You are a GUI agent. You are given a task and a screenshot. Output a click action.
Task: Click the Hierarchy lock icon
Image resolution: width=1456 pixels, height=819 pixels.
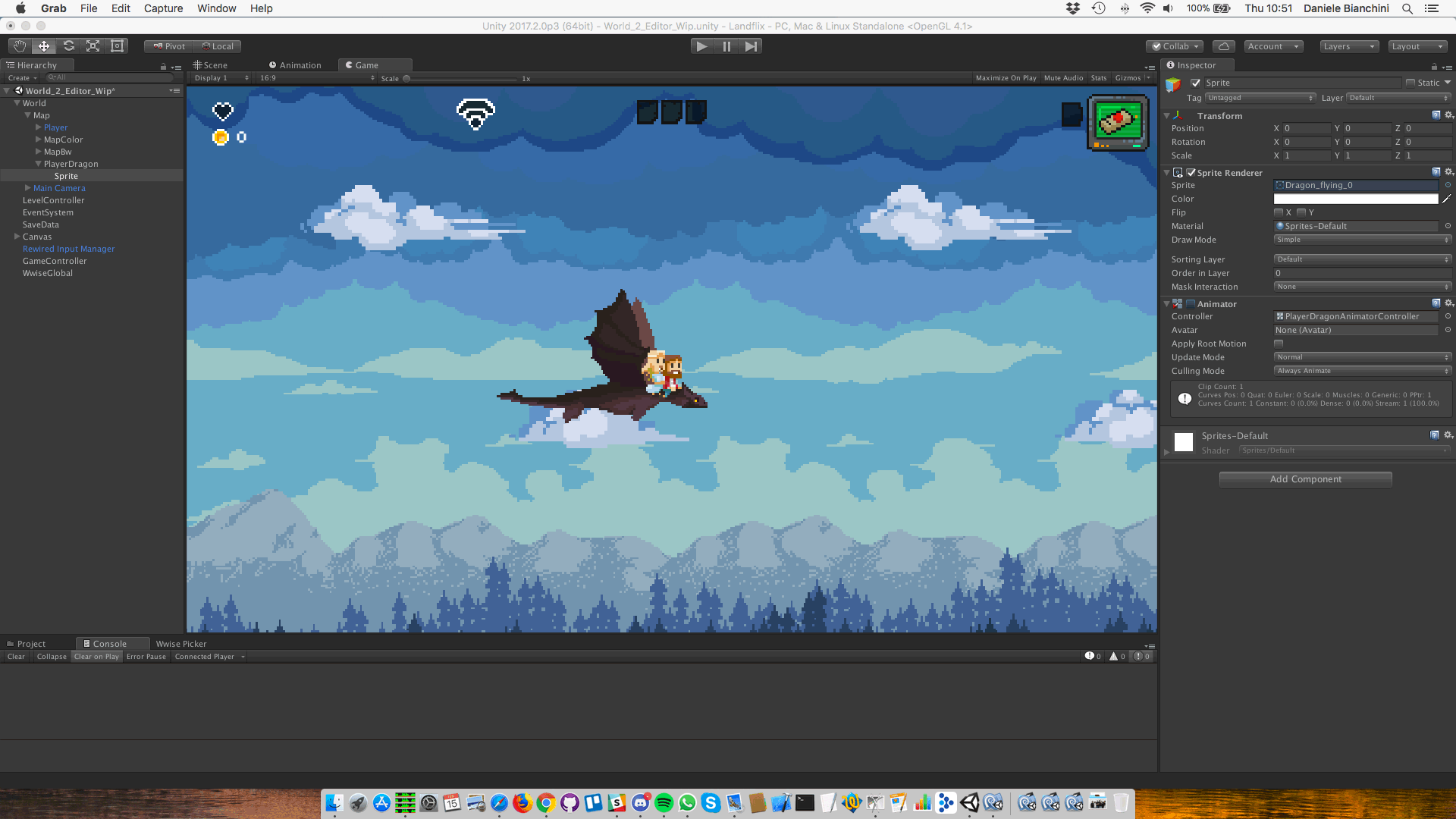click(x=163, y=67)
